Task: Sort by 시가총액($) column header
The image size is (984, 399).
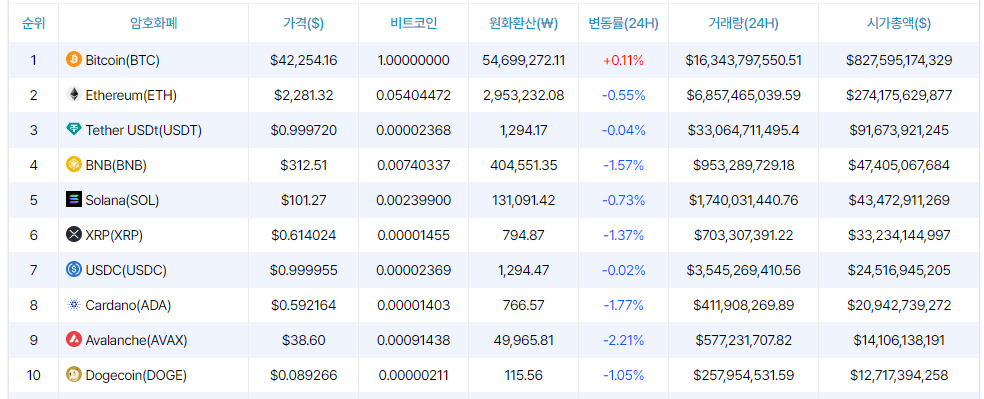Action: point(899,24)
